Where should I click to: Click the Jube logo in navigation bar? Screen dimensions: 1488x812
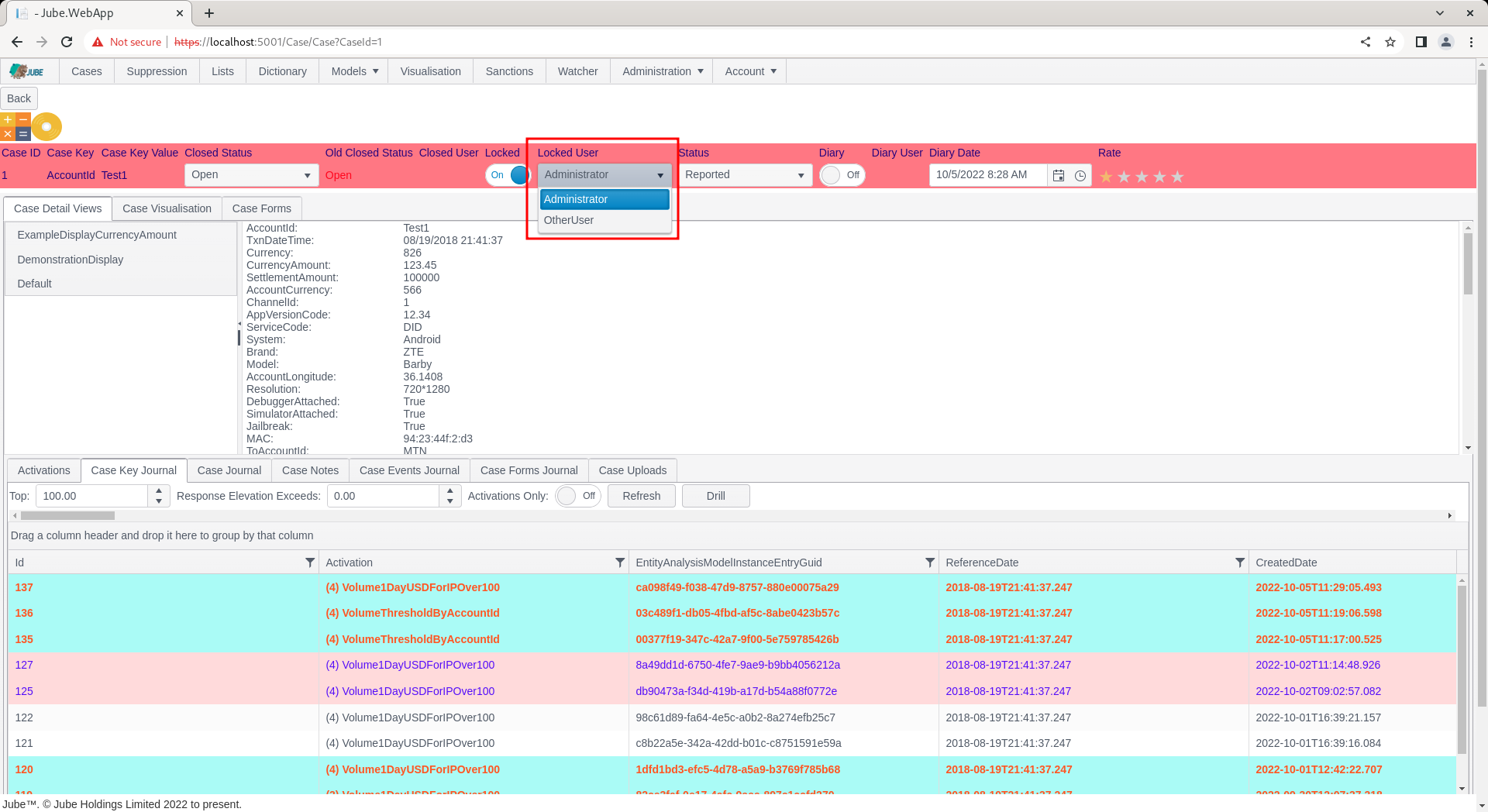(x=27, y=71)
